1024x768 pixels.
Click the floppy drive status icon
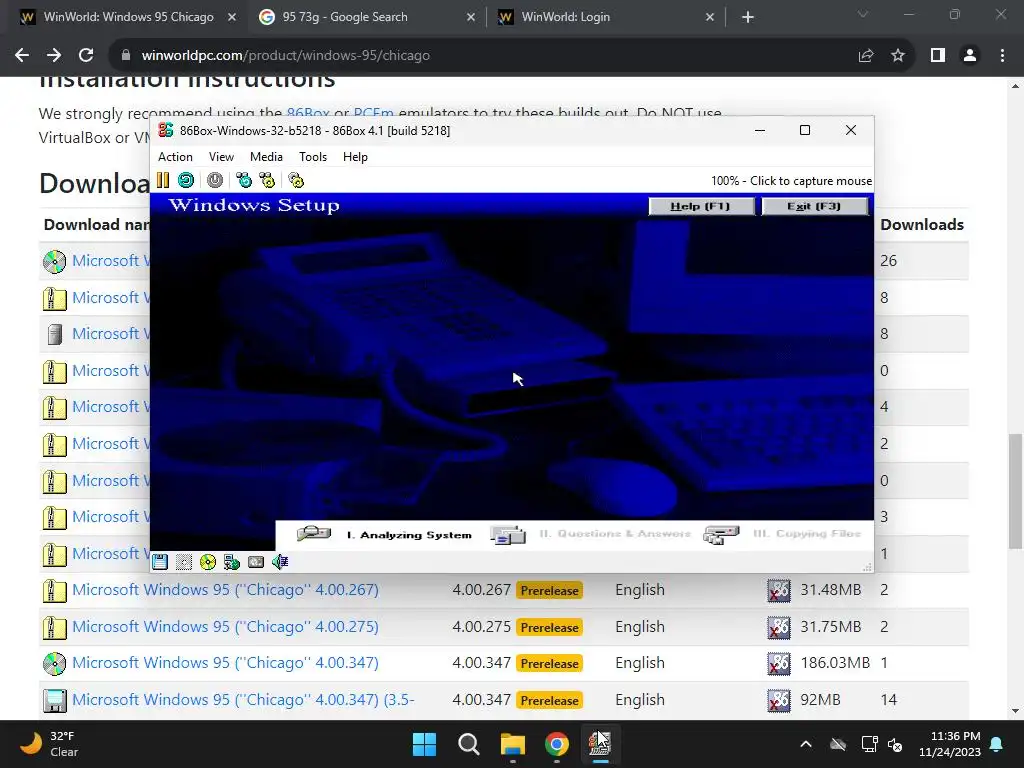(160, 562)
